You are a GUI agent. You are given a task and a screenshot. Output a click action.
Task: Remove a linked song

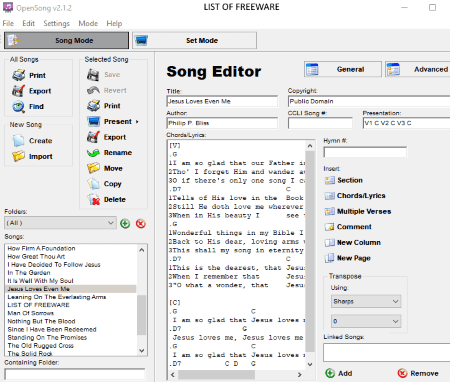[x=418, y=373]
